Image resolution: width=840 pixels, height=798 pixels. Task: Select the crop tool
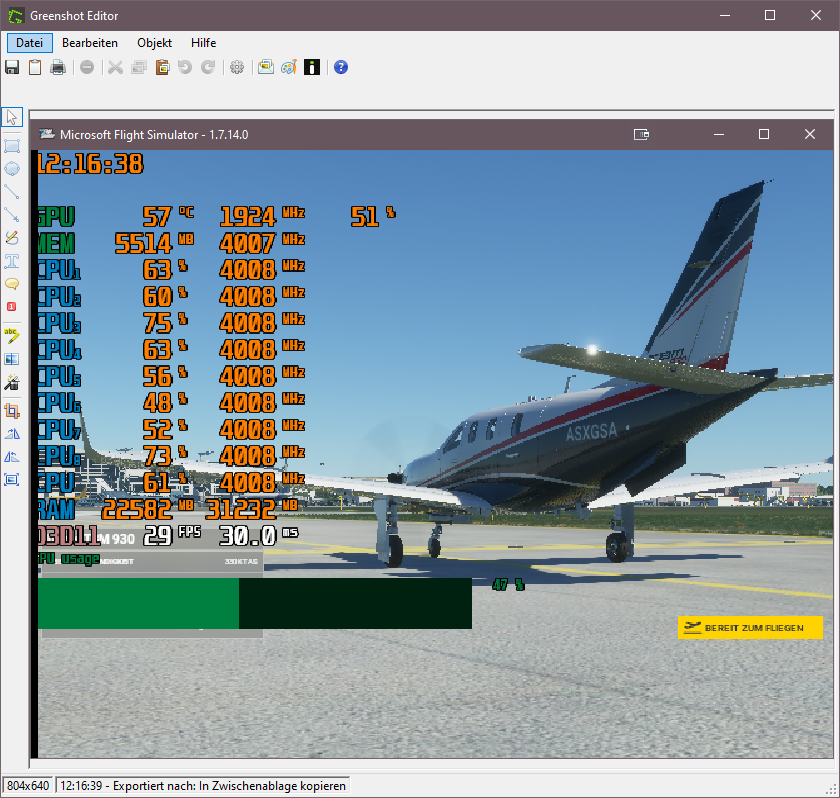12,411
